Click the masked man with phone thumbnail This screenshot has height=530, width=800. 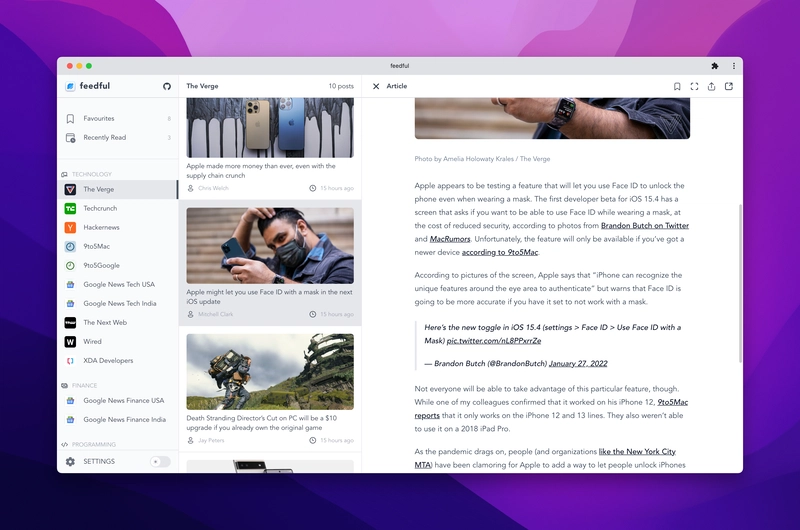click(270, 245)
